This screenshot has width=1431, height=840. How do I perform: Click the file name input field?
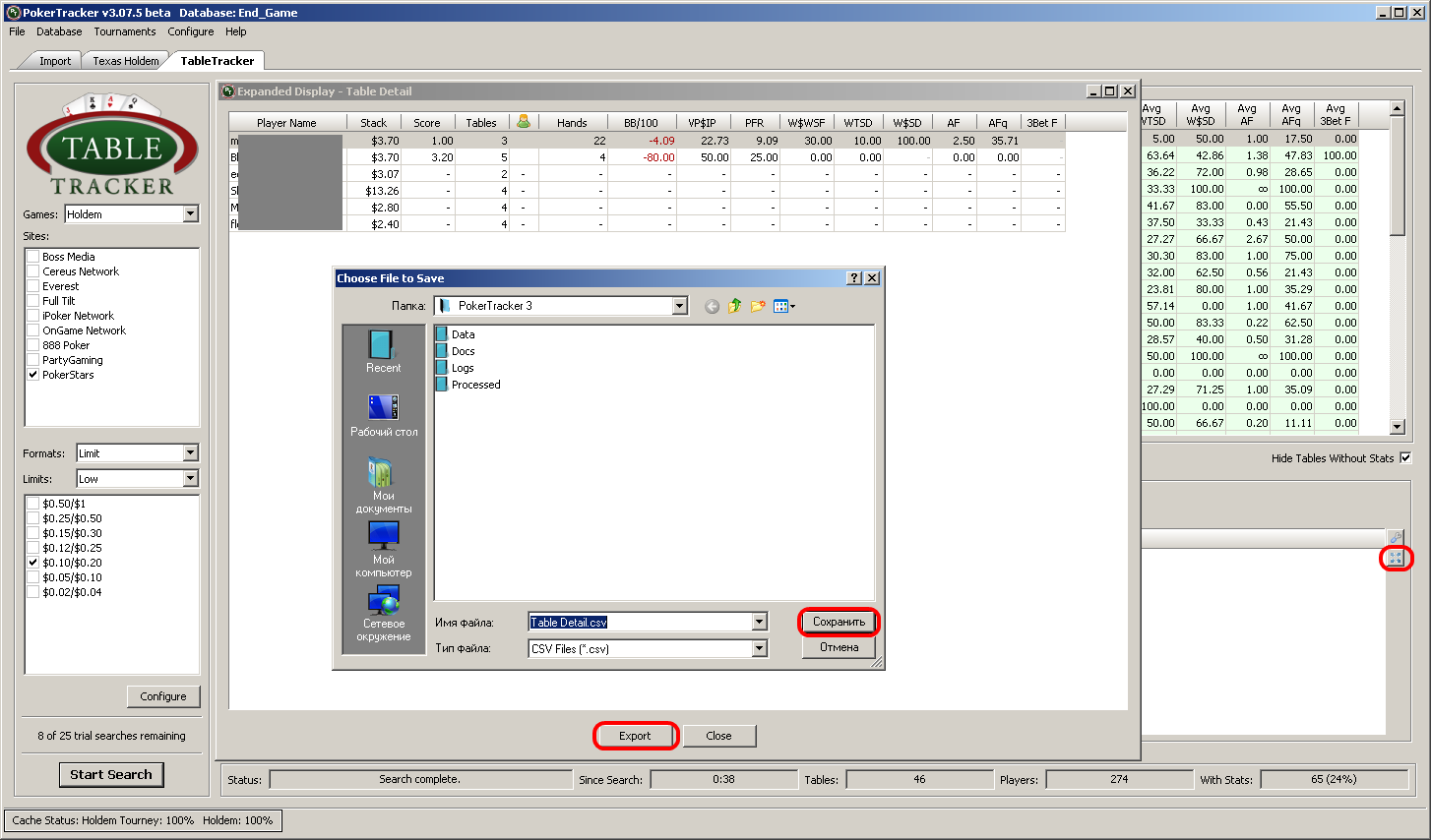(640, 622)
